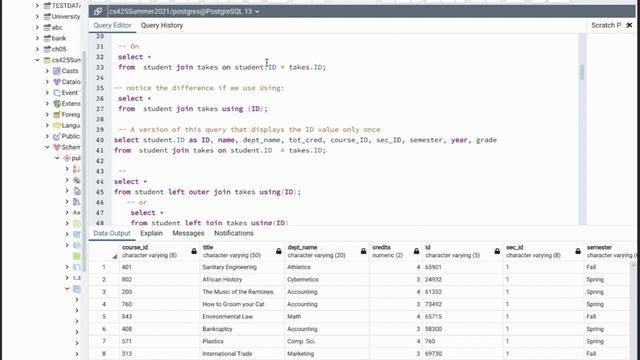Viewport: 640px width, 360px height.
Task: Collapse the public schema node
Action: coord(57,158)
